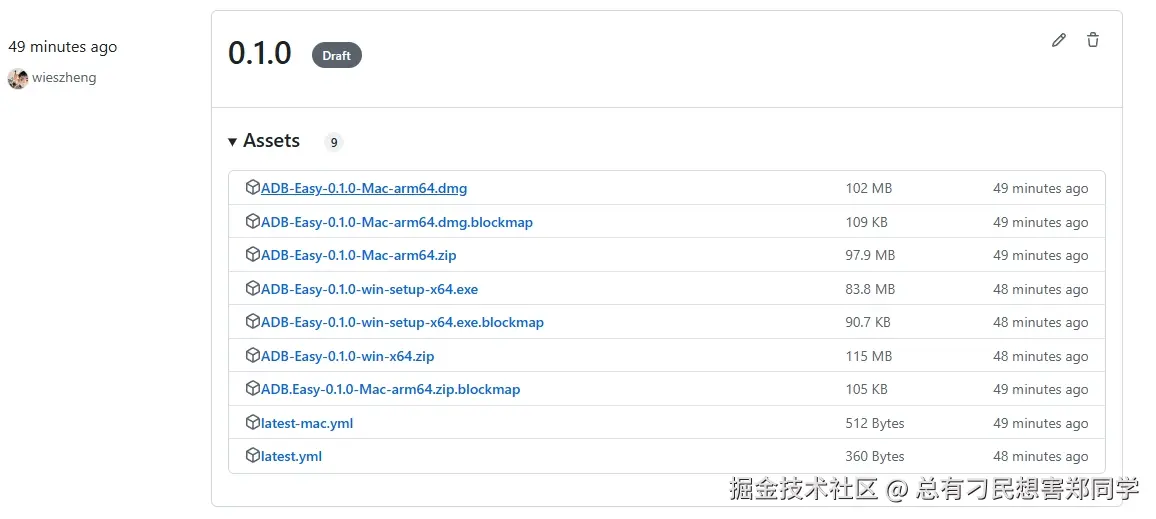This screenshot has height=519, width=1156.
Task: Click the 512 Bytes file size
Action: point(875,423)
